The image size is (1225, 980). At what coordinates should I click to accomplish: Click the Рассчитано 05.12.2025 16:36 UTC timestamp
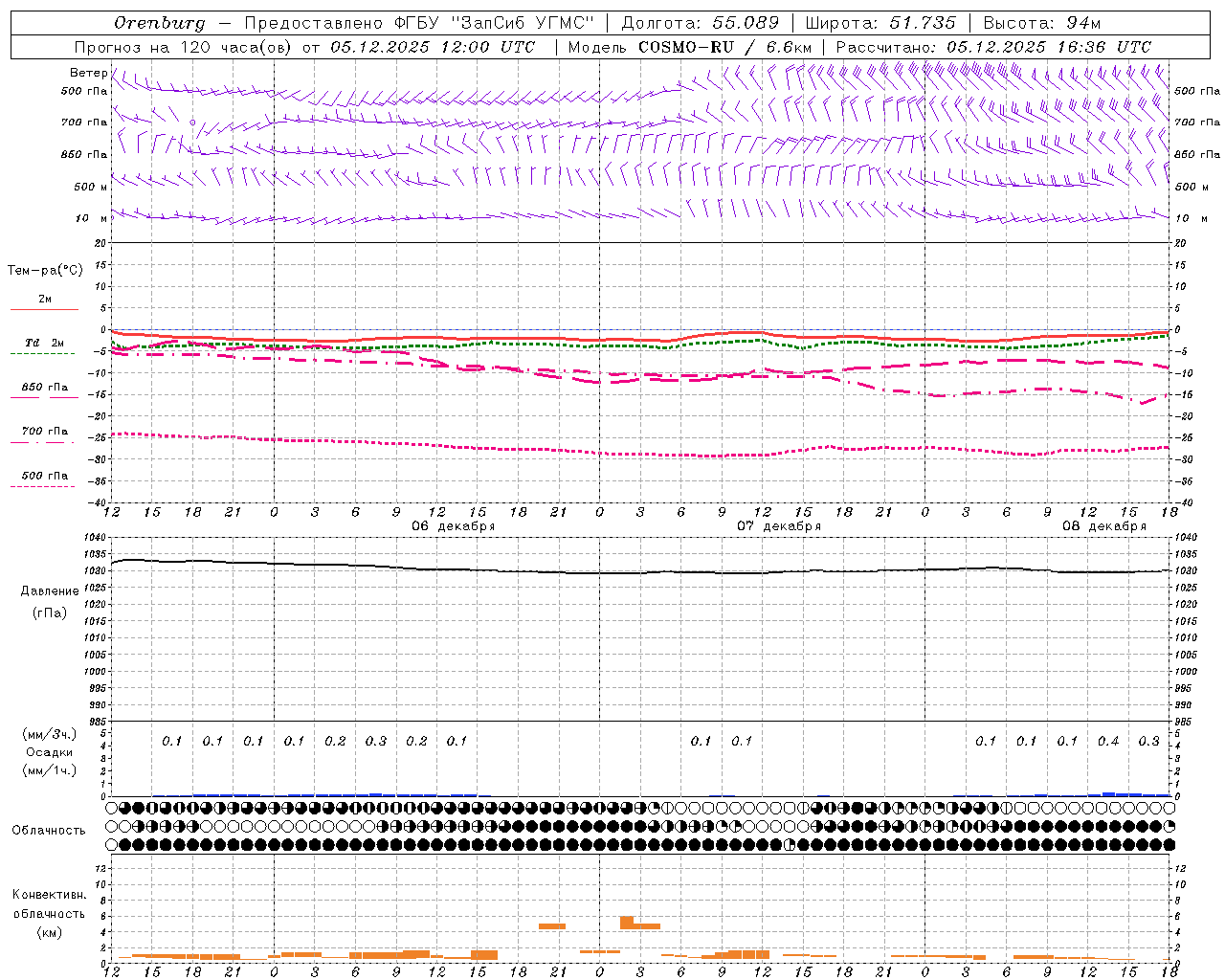[x=993, y=47]
